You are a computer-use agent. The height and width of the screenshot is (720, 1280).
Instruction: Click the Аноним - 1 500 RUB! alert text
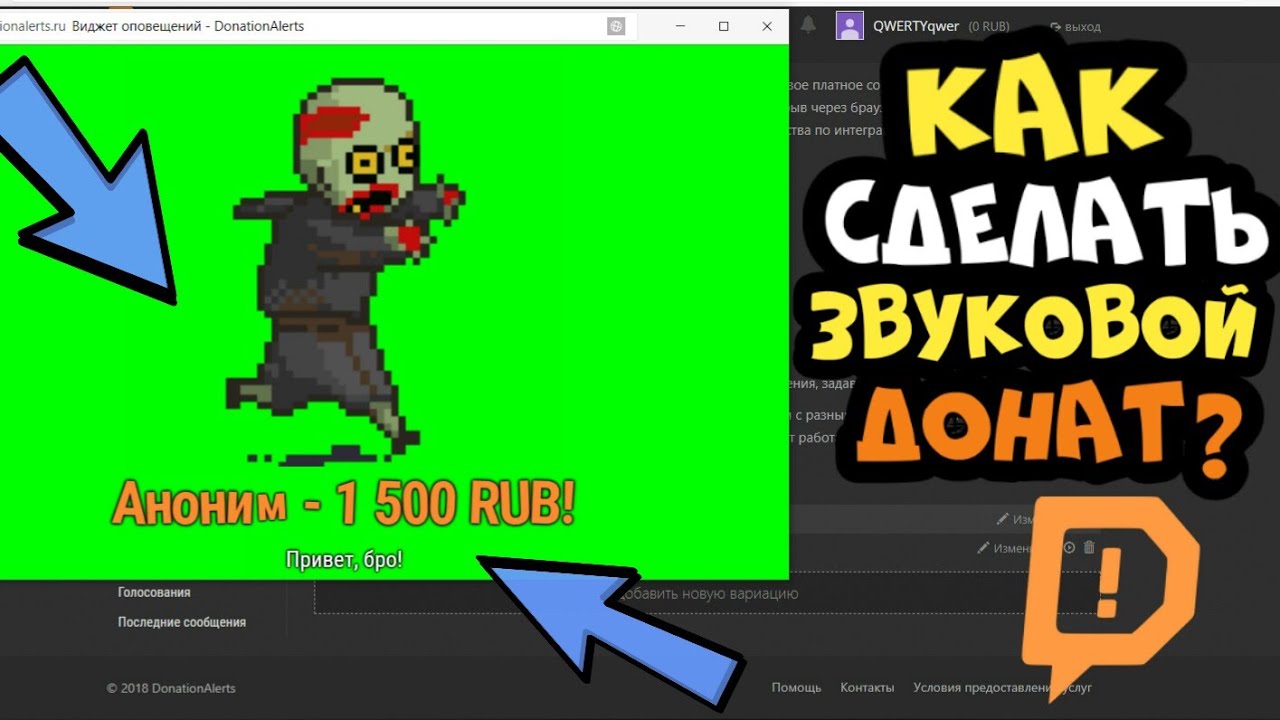tap(343, 503)
